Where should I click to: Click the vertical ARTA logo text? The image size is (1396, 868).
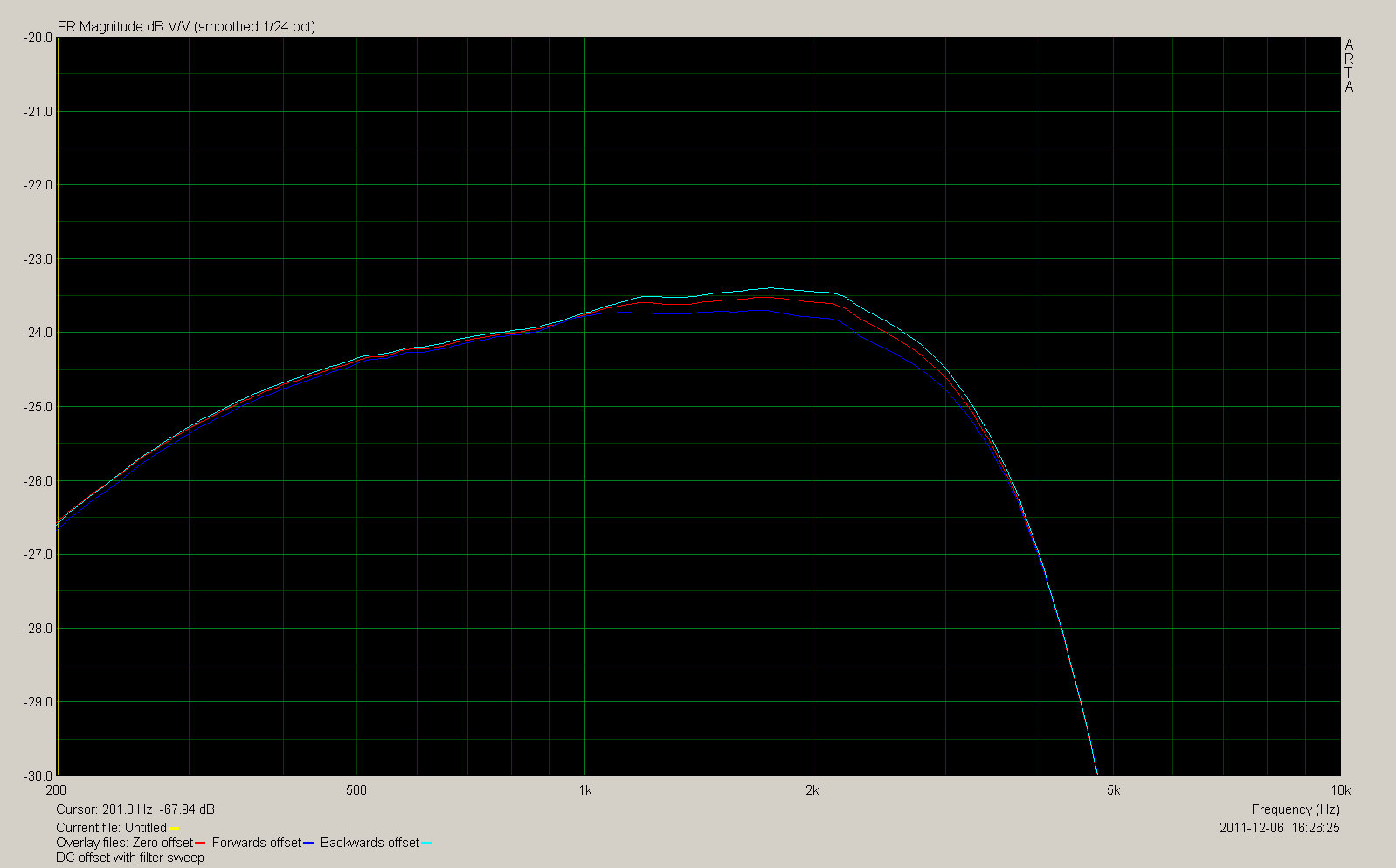pyautogui.click(x=1349, y=66)
